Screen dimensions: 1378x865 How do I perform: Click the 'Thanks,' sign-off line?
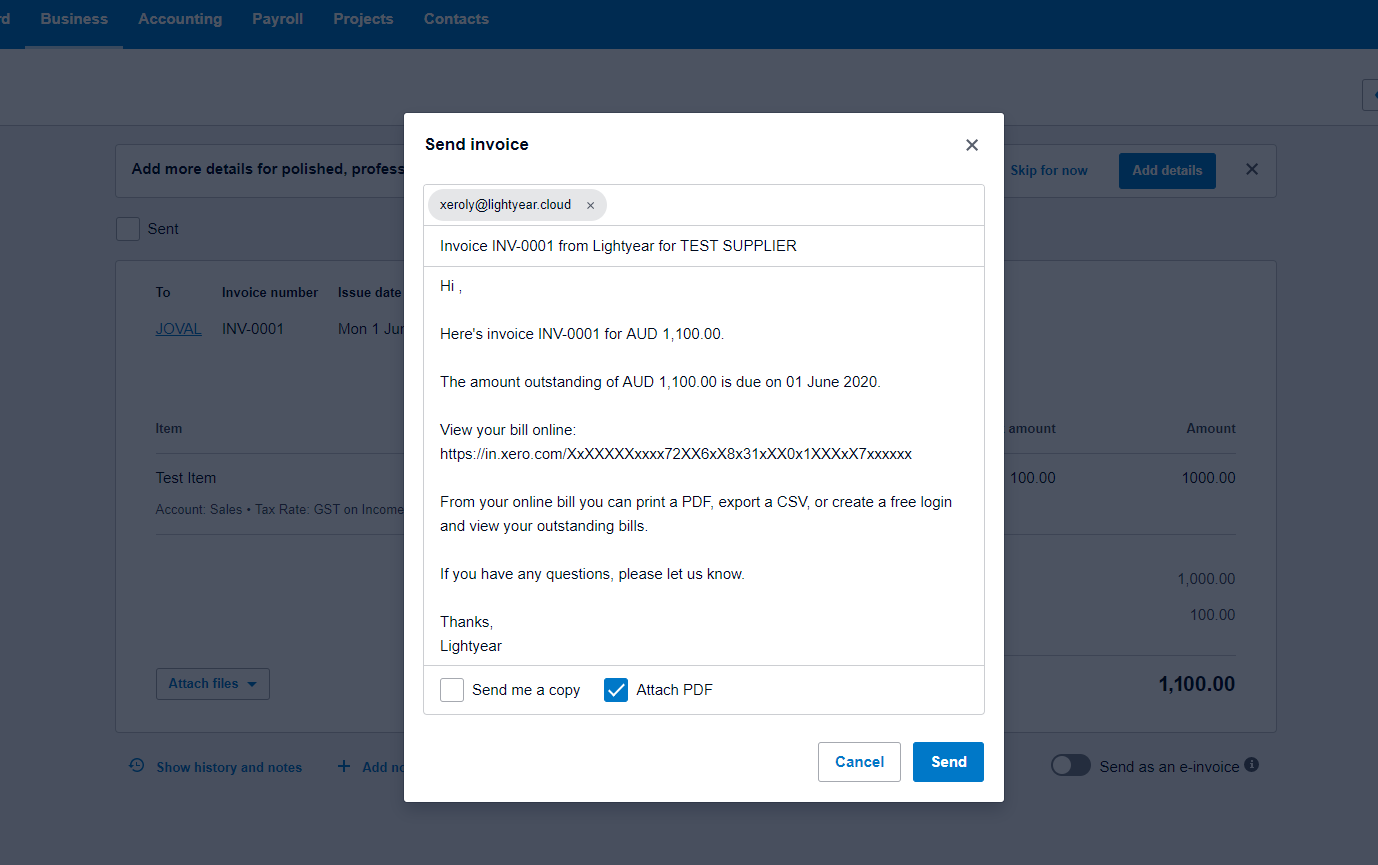pos(467,622)
